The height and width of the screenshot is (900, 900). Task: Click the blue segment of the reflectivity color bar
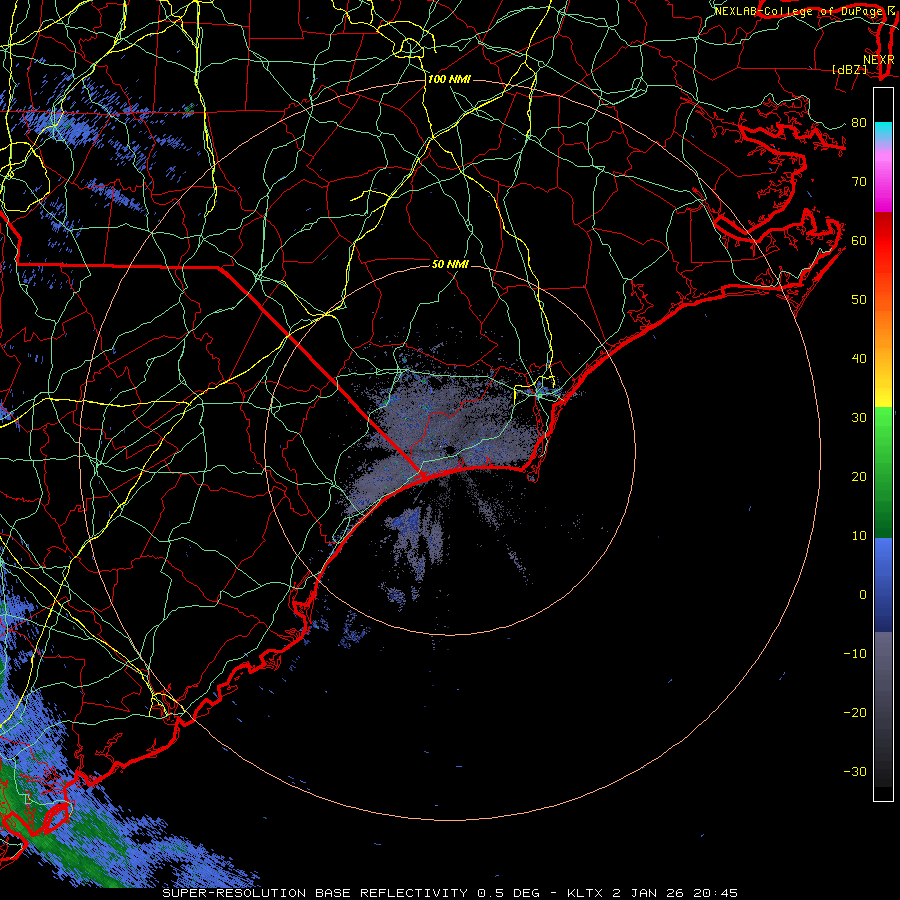tap(883, 585)
